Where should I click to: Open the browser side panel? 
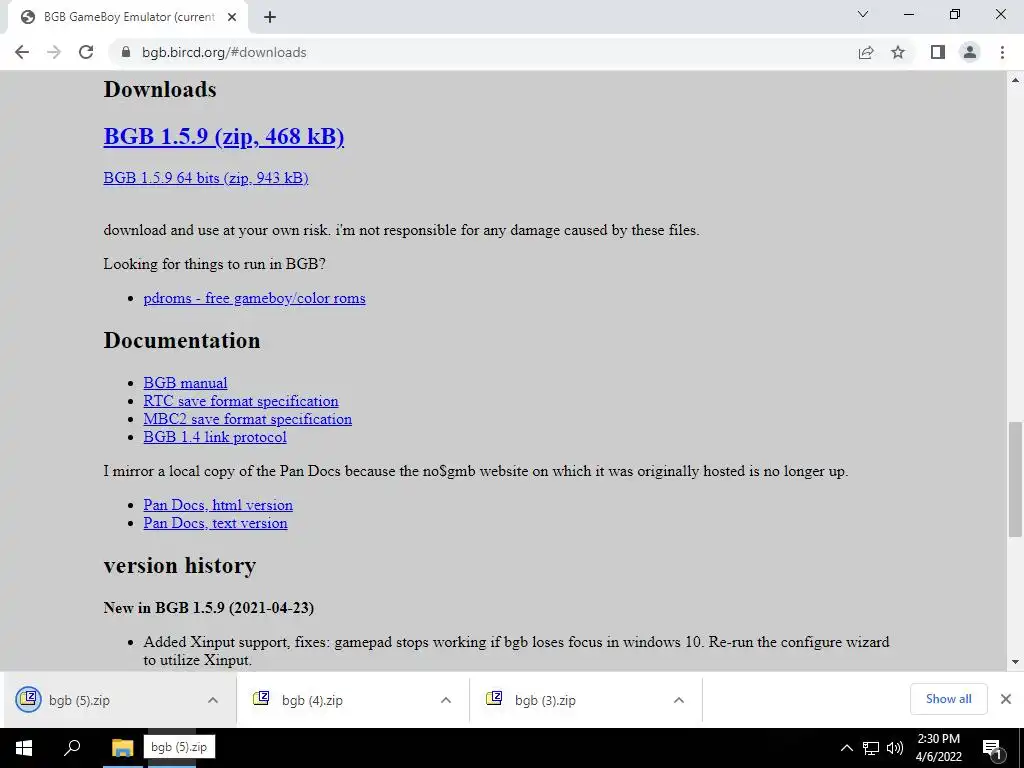tap(938, 52)
